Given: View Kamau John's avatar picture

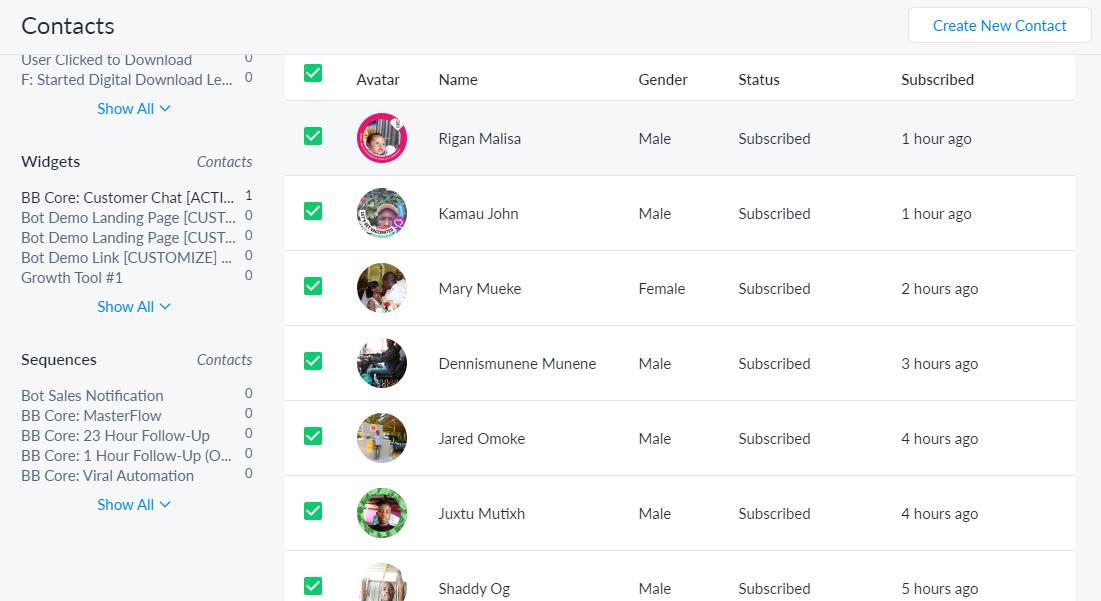Looking at the screenshot, I should point(381,213).
